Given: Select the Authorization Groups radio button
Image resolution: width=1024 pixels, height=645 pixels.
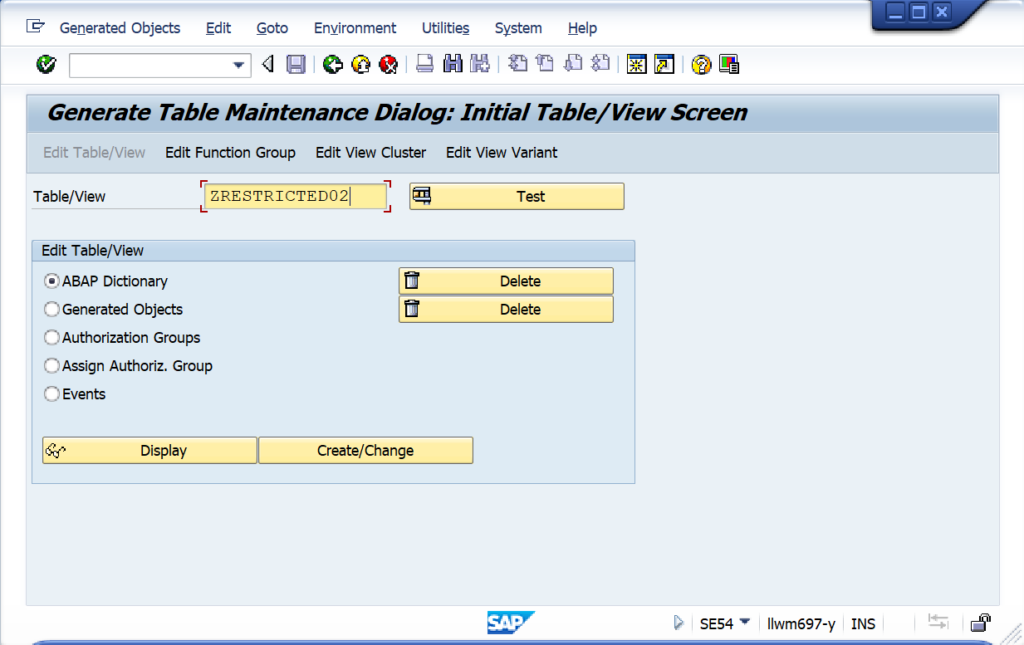Looking at the screenshot, I should (51, 337).
